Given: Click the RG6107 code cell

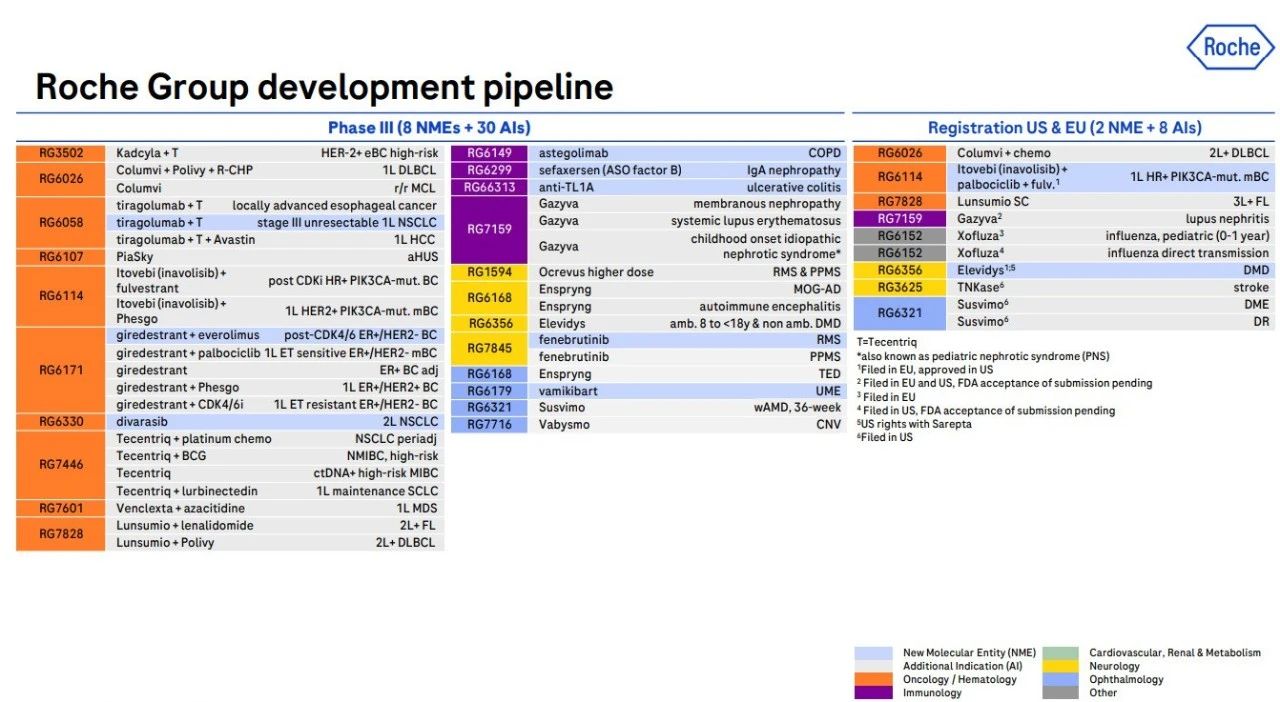Looking at the screenshot, I should pos(61,256).
